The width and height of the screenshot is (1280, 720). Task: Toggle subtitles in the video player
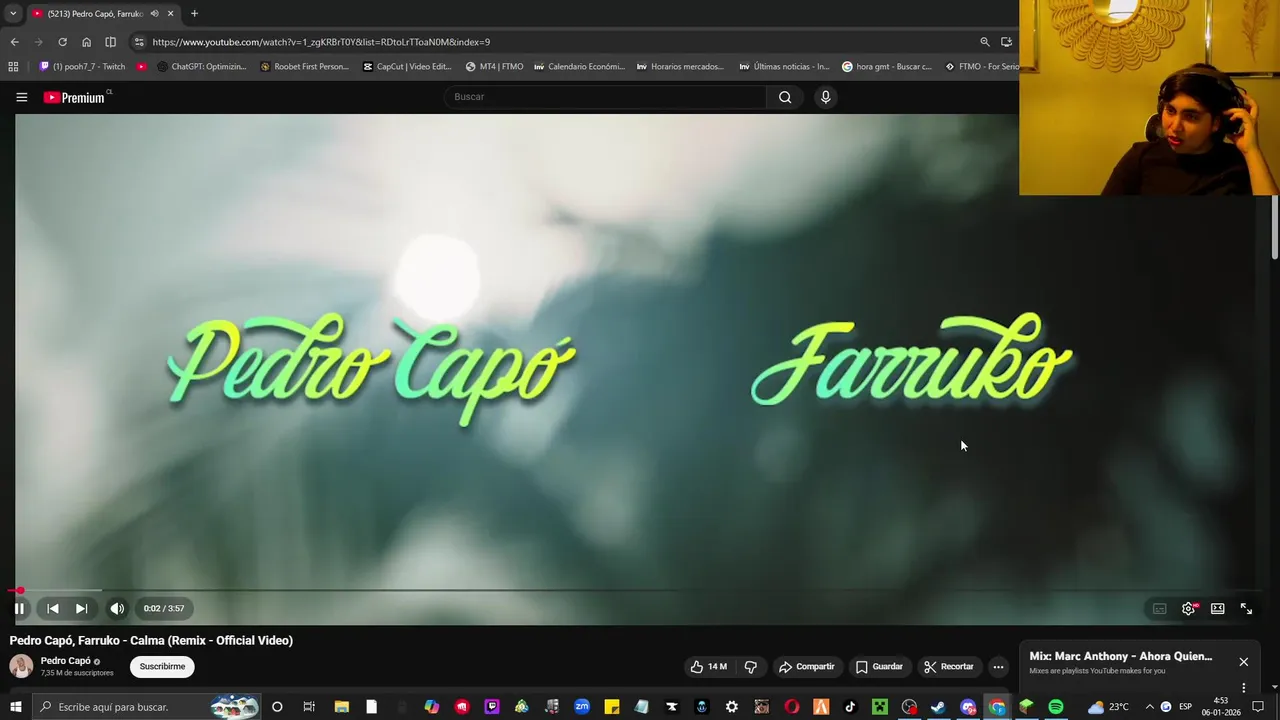pos(1159,608)
